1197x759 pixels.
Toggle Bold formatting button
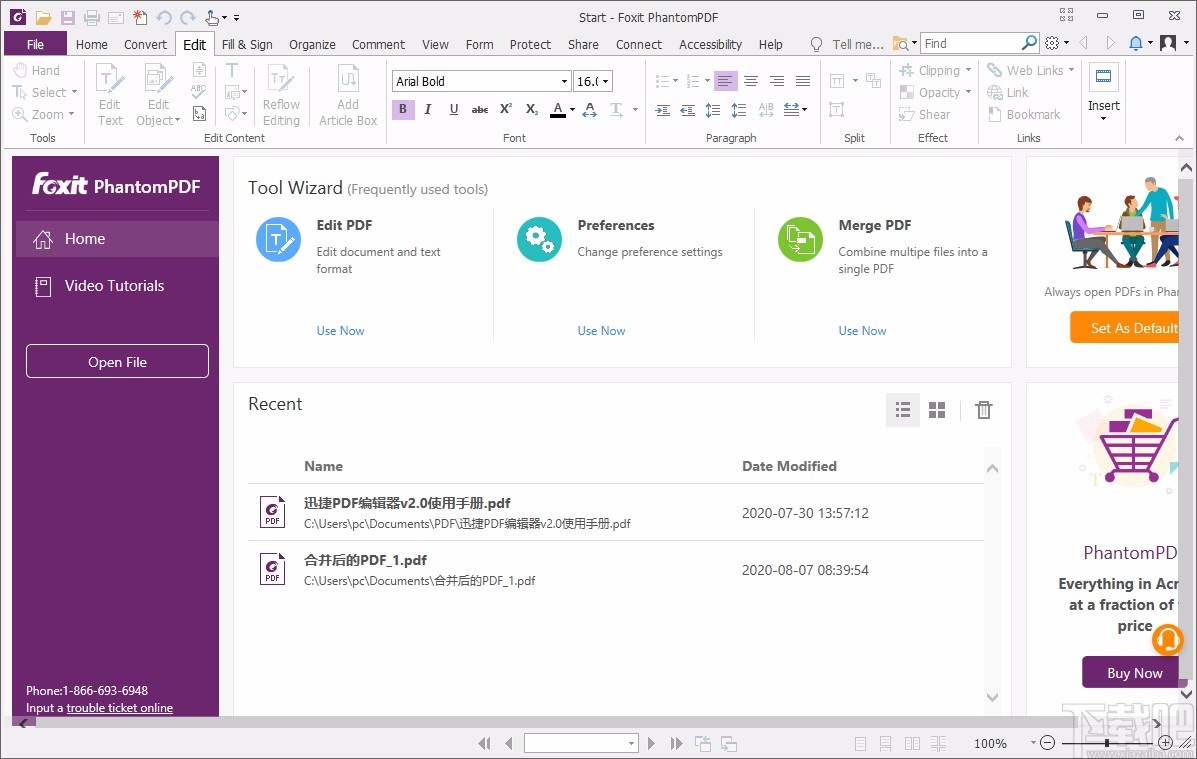(403, 110)
